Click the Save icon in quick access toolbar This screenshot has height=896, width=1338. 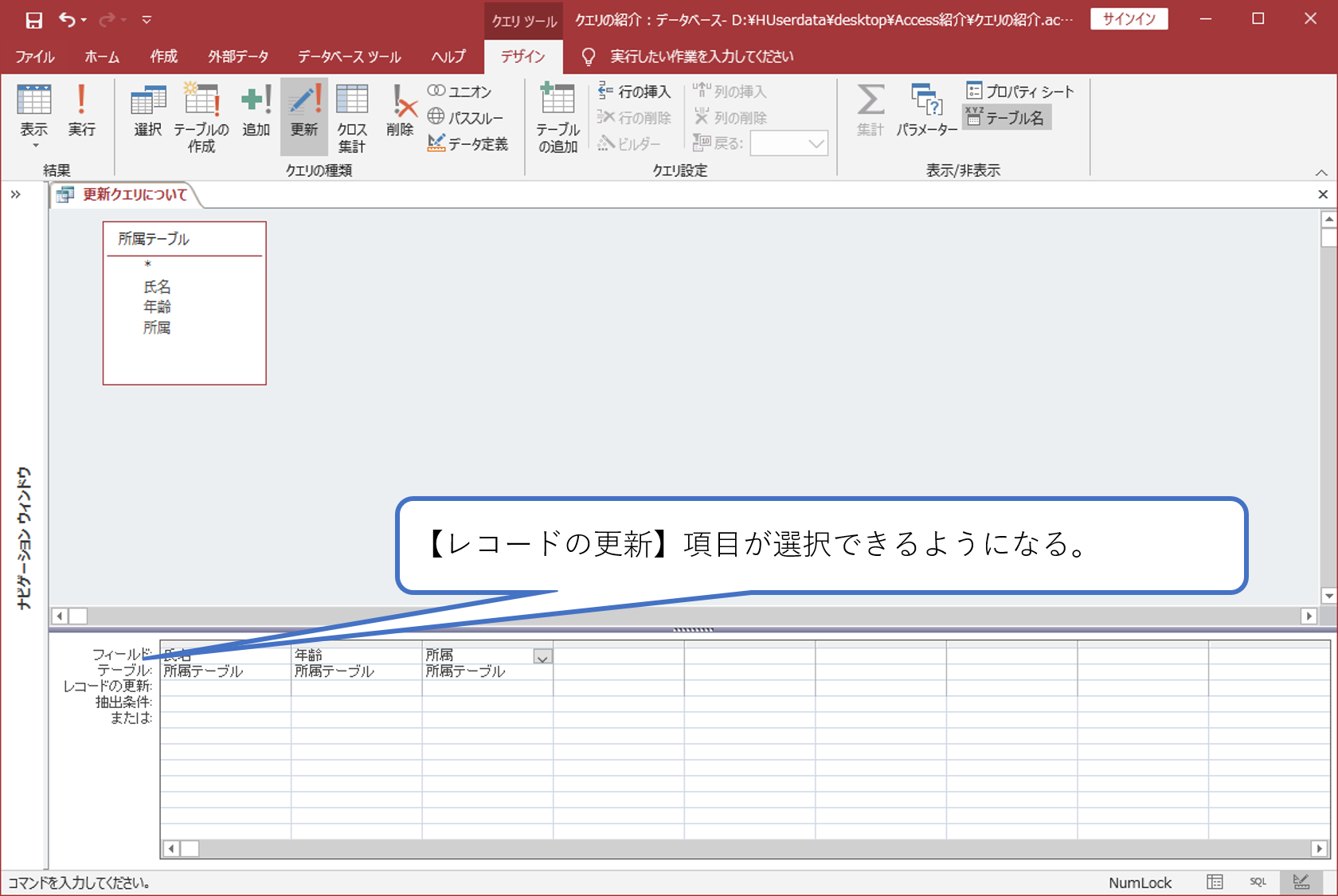33,20
